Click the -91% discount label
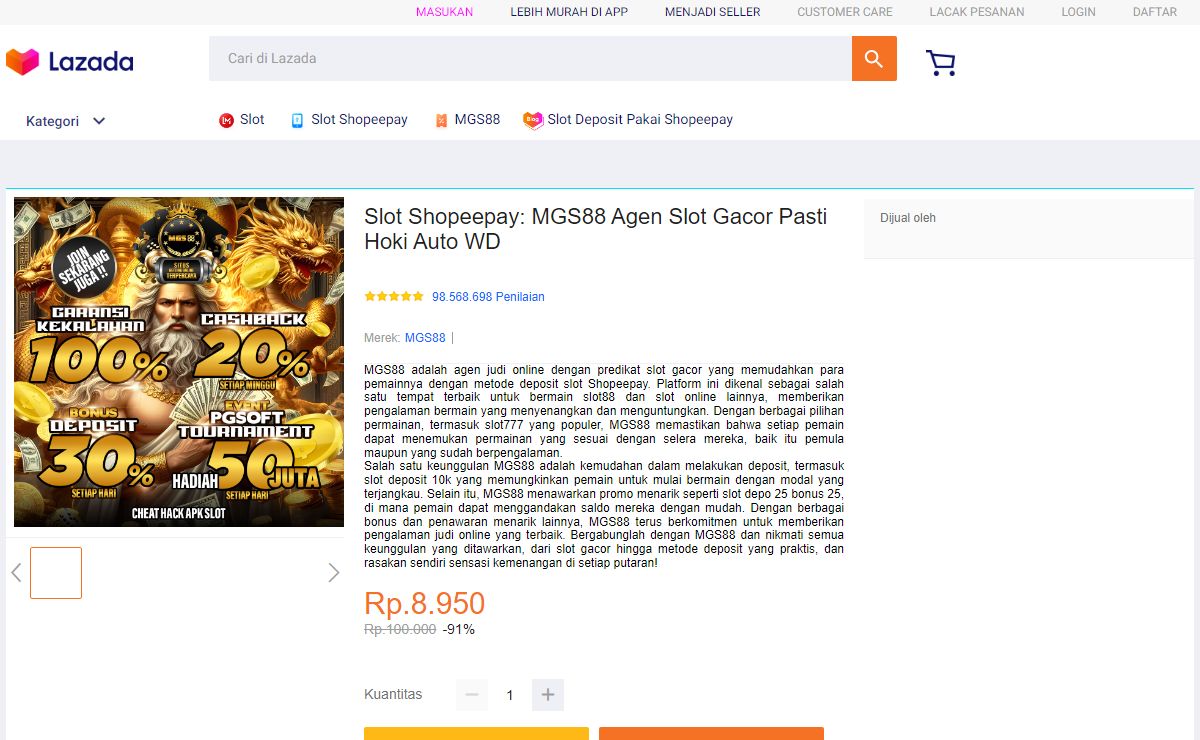1200x740 pixels. (x=459, y=630)
